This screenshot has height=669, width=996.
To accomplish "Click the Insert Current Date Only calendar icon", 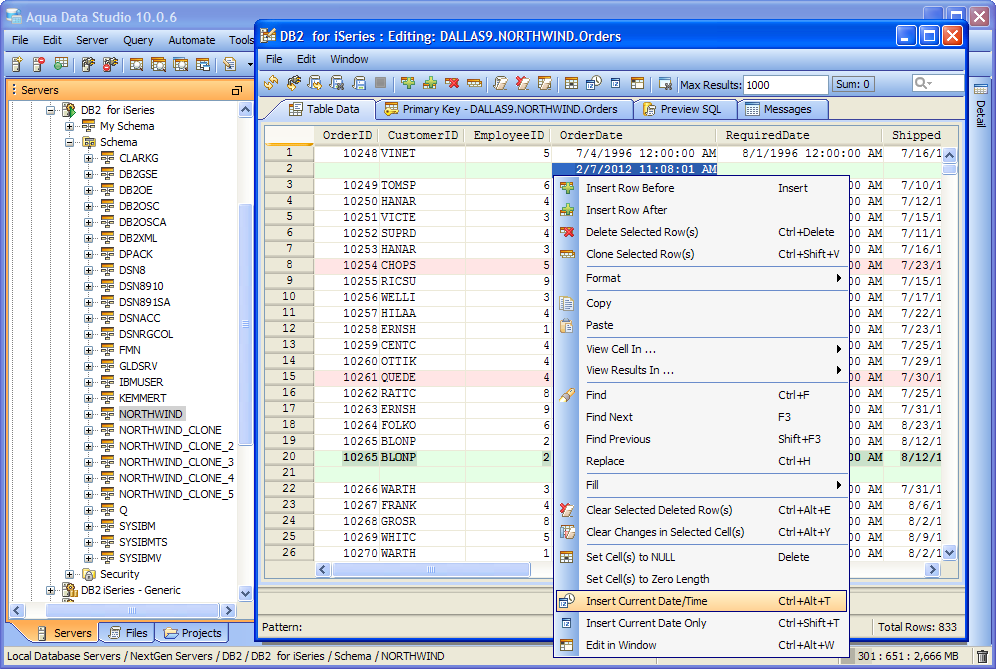I will 615,83.
